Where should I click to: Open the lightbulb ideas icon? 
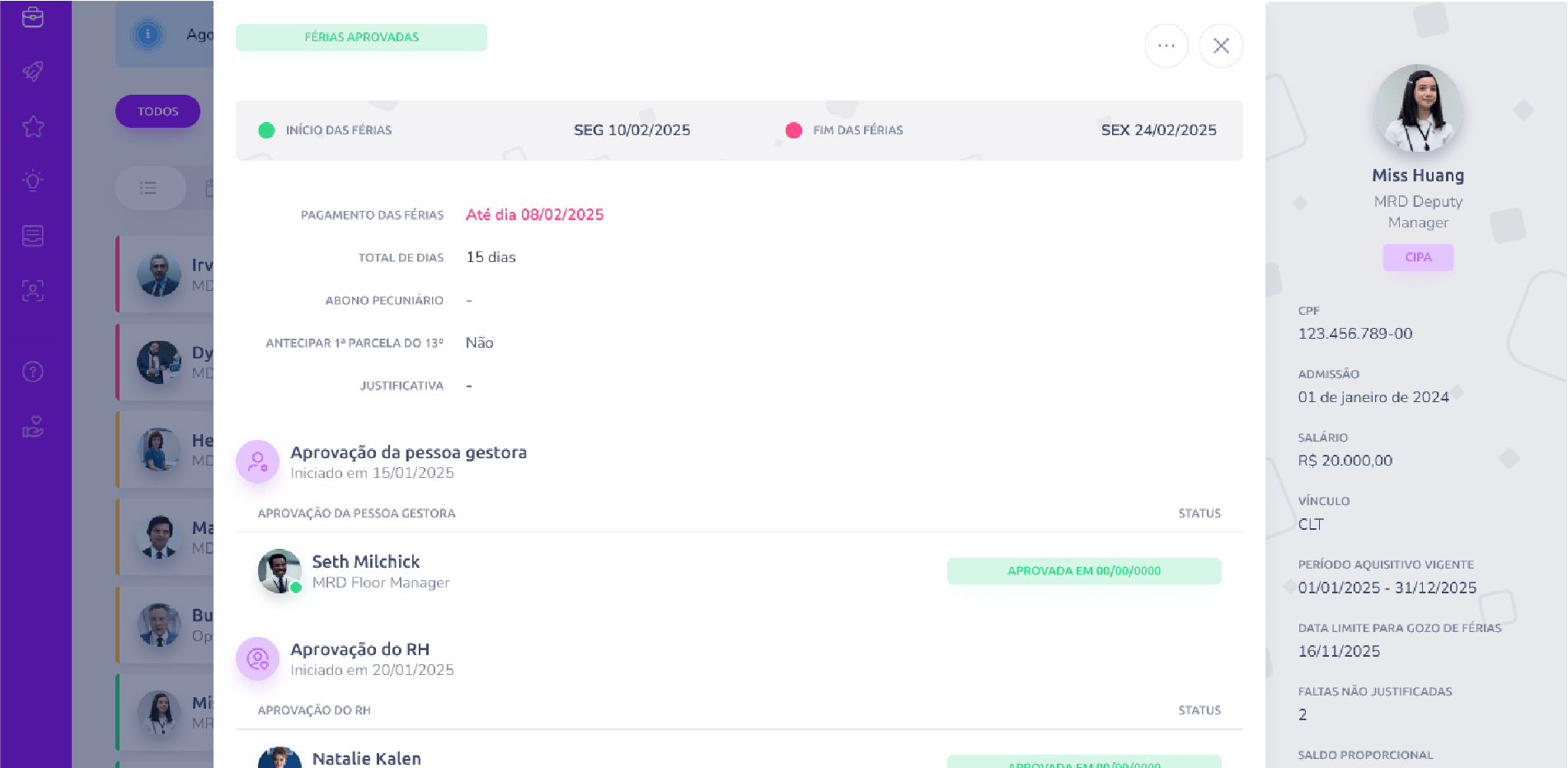(33, 181)
